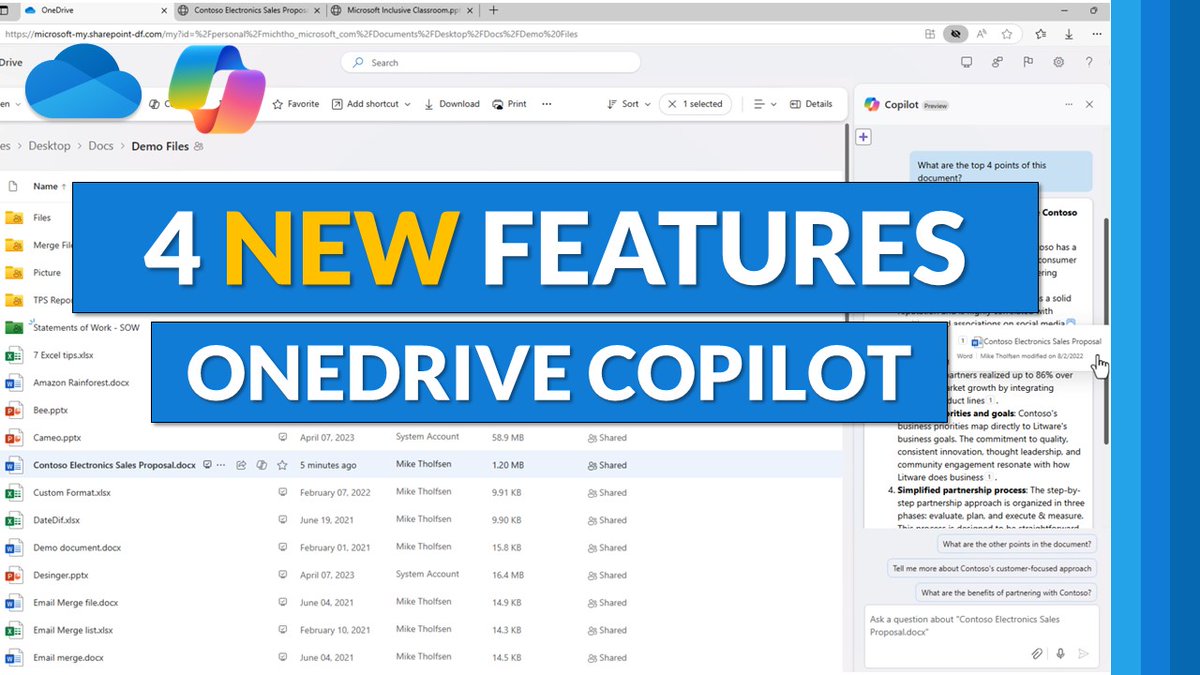1200x675 pixels.
Task: Start a new Copilot chat plus button
Action: pos(864,137)
